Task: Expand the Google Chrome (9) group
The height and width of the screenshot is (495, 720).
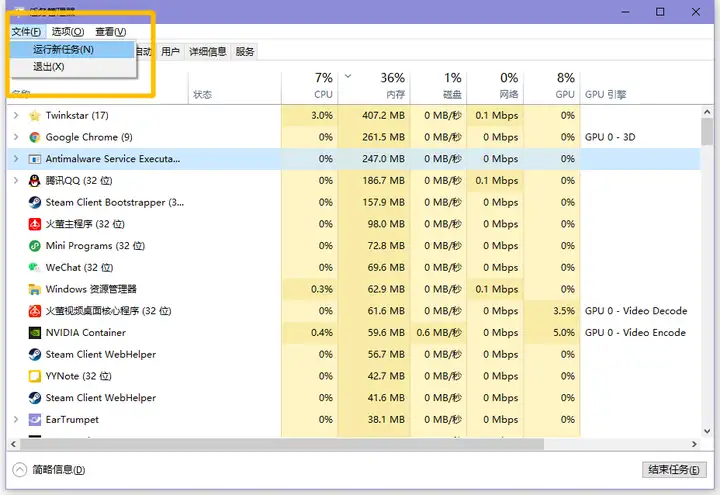Action: click(16, 137)
